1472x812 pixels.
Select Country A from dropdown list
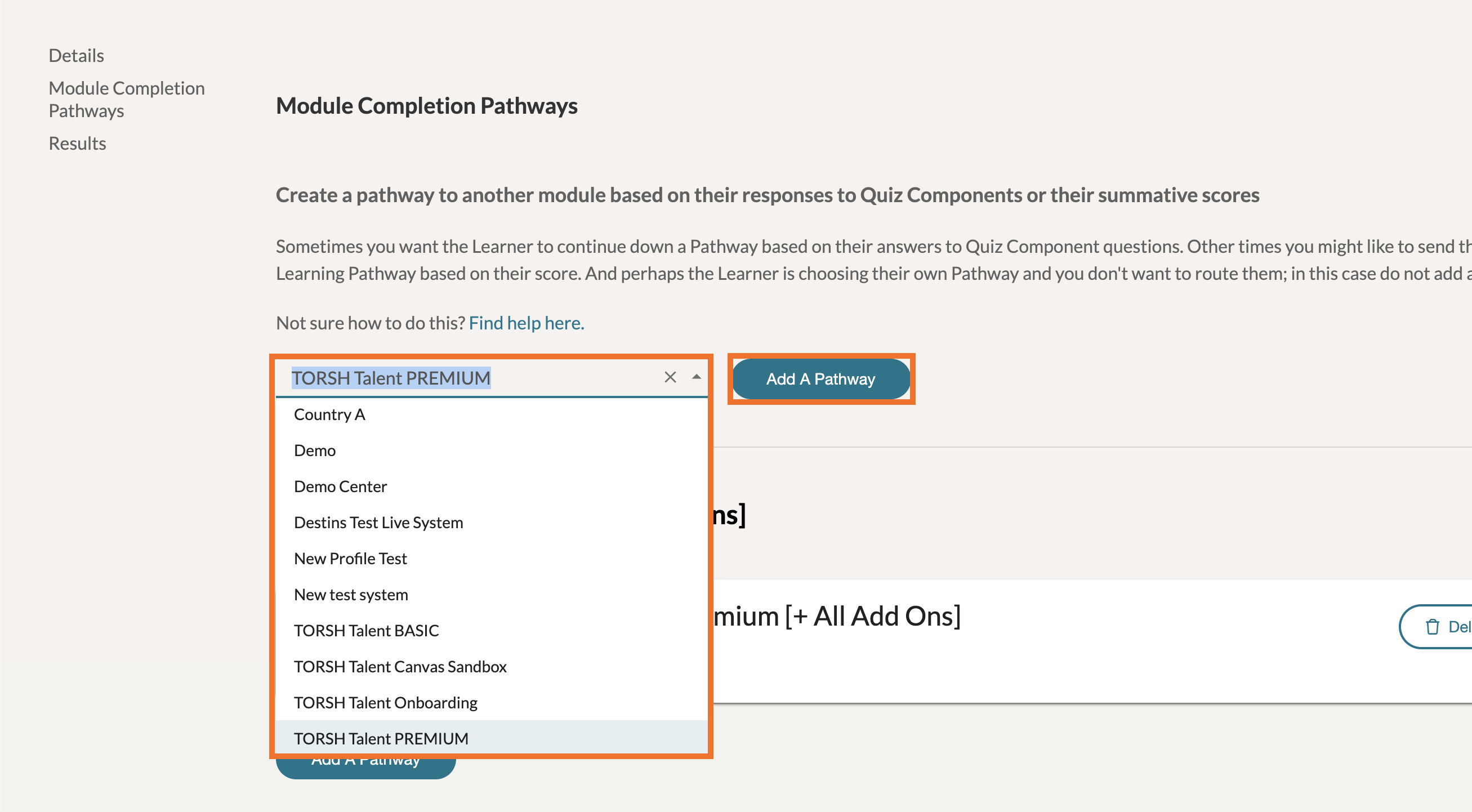coord(329,414)
